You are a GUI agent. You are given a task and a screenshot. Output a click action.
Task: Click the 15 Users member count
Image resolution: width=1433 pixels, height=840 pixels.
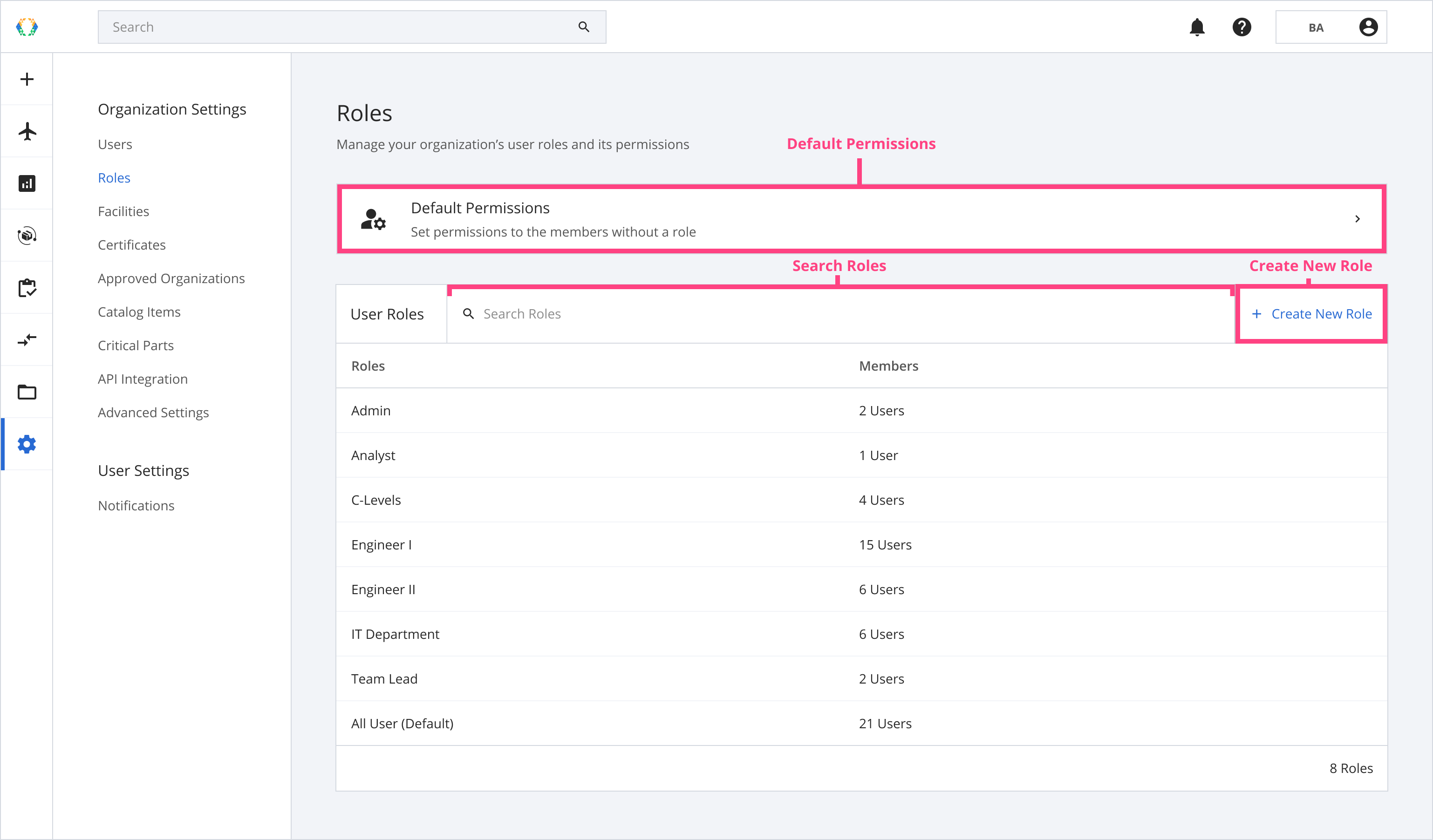(886, 544)
